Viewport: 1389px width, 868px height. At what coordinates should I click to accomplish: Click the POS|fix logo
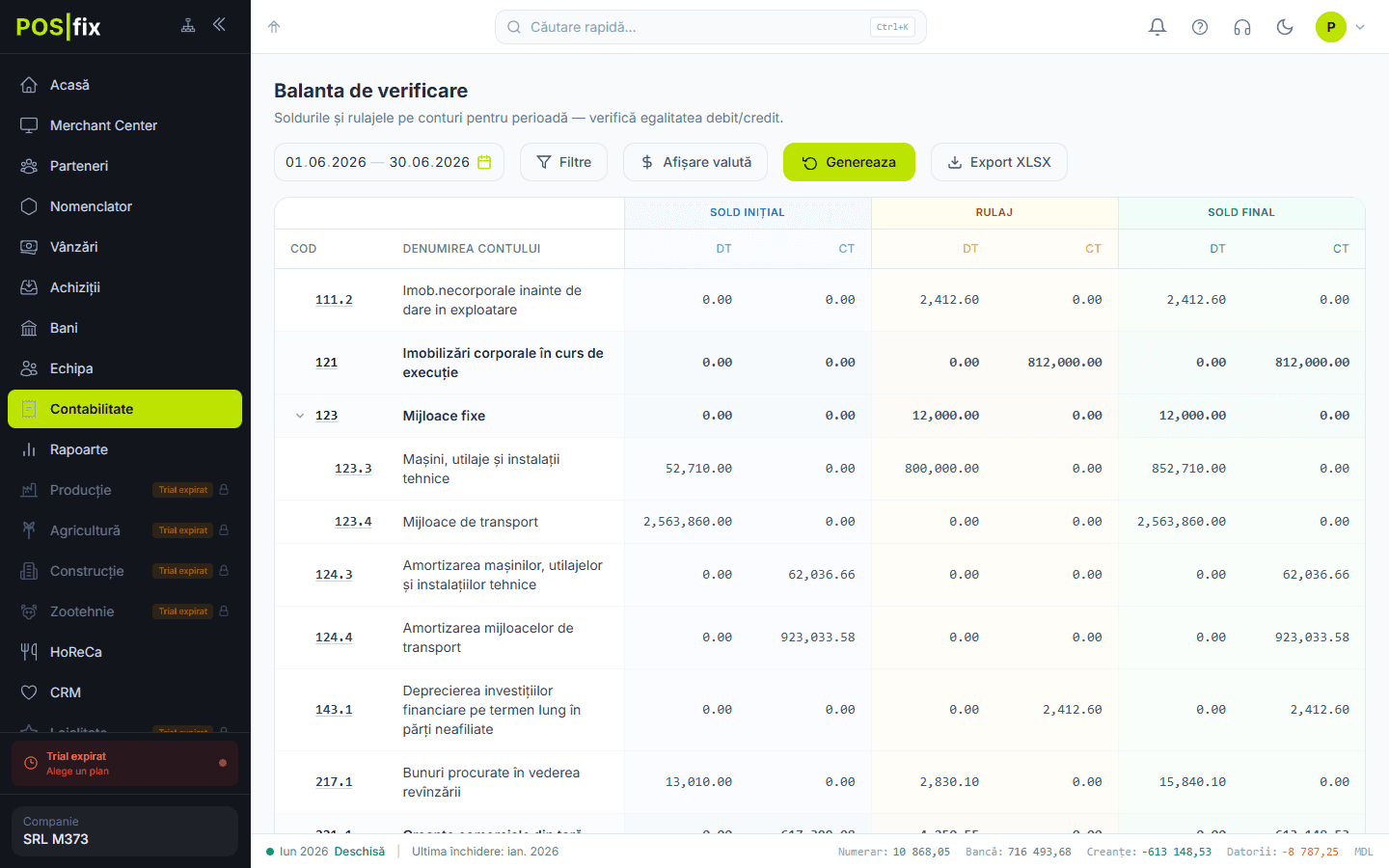point(58,26)
